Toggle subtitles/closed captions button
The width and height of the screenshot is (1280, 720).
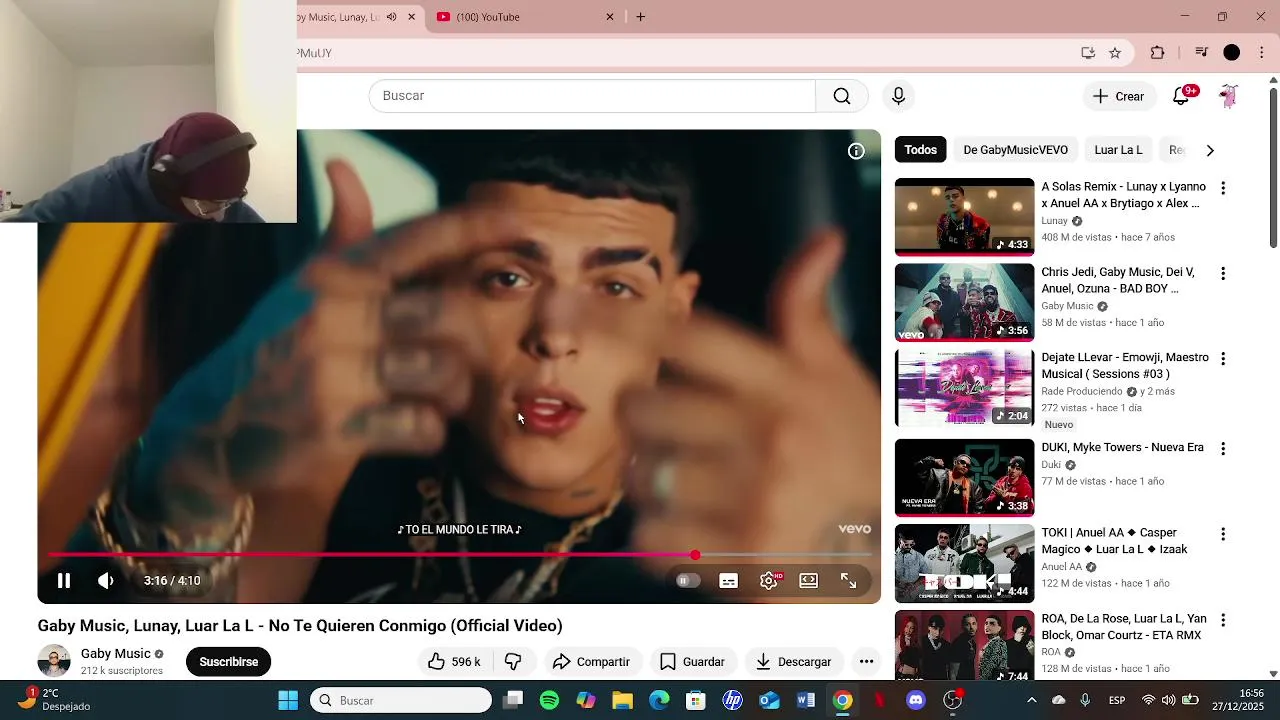(729, 581)
